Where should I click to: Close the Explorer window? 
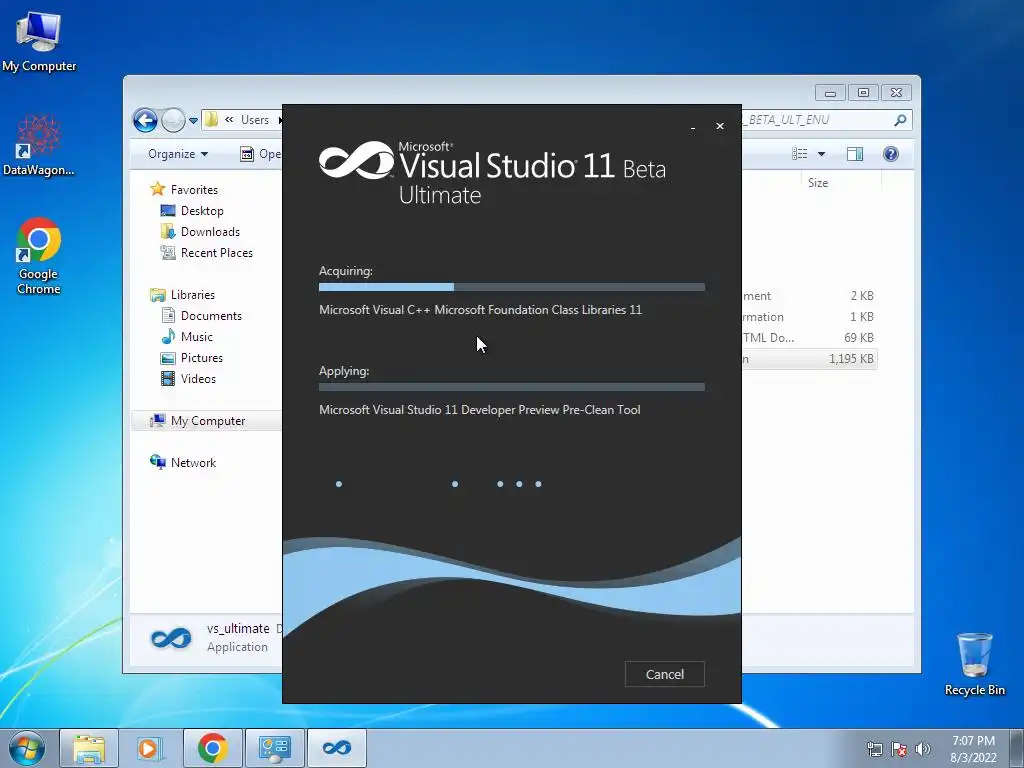(x=896, y=93)
